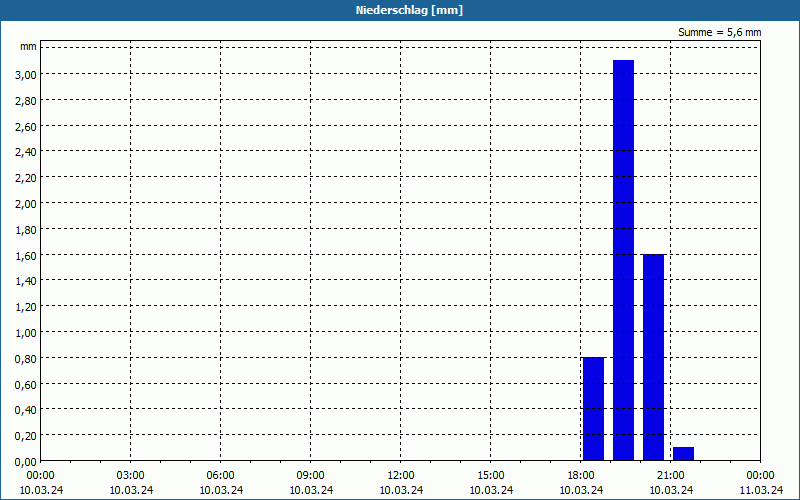The image size is (800, 500).
Task: Click the mm unit label on y-axis
Action: (x=29, y=47)
